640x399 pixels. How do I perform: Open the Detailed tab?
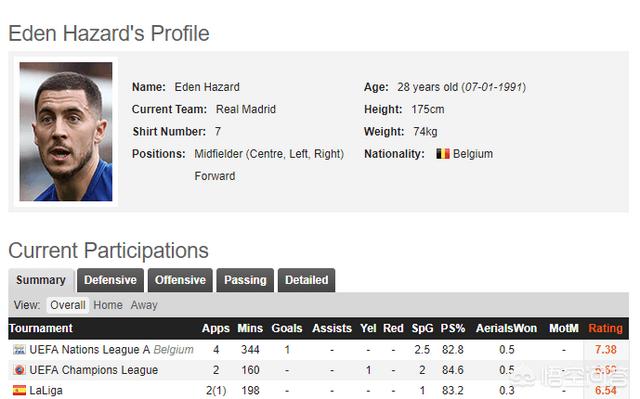306,280
